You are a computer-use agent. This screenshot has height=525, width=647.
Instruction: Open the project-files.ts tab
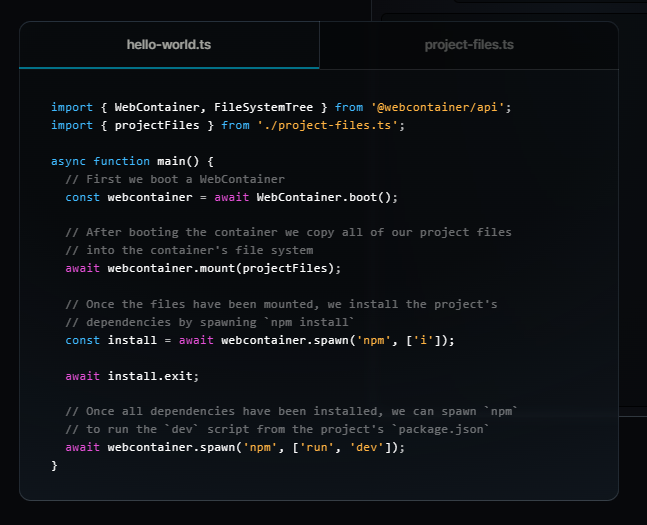point(468,45)
